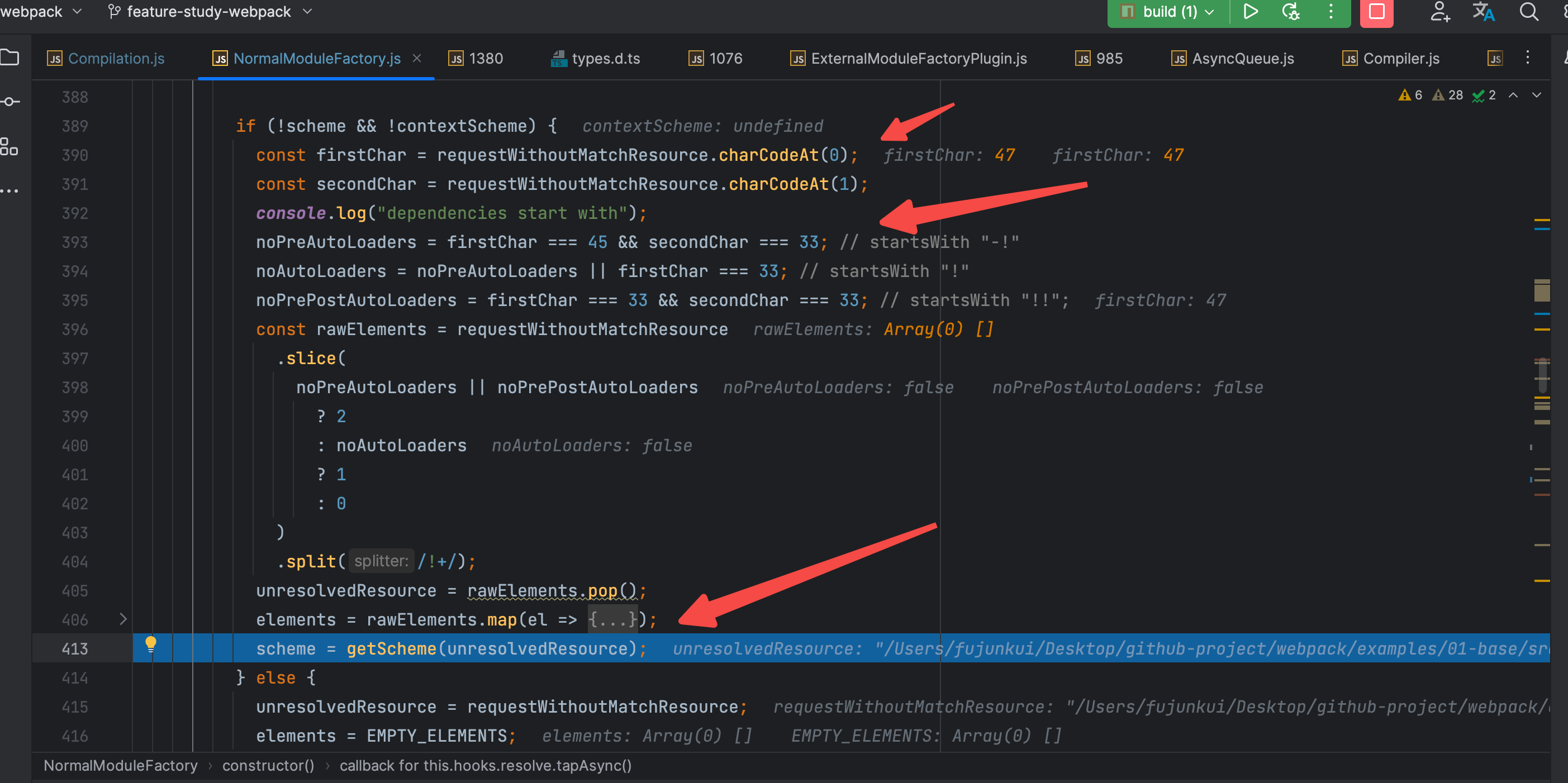Switch to the Compilation.js tab

coord(116,59)
